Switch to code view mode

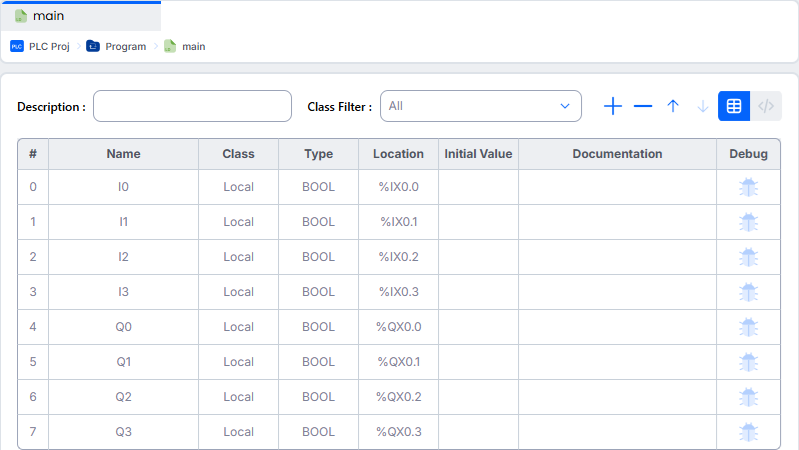(x=765, y=106)
